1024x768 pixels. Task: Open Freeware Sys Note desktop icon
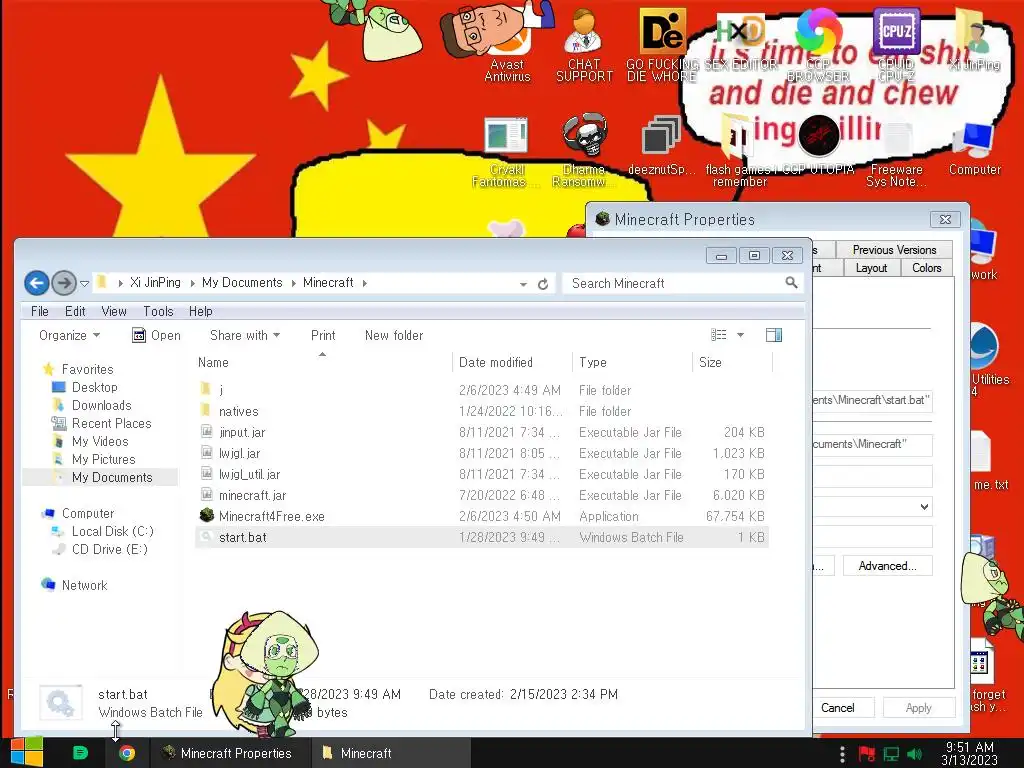pyautogui.click(x=896, y=154)
